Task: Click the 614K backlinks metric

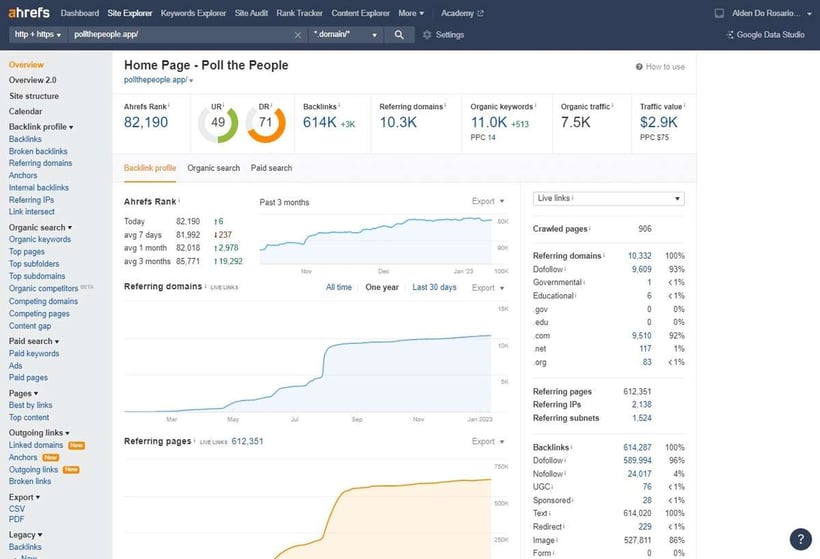Action: 320,122
